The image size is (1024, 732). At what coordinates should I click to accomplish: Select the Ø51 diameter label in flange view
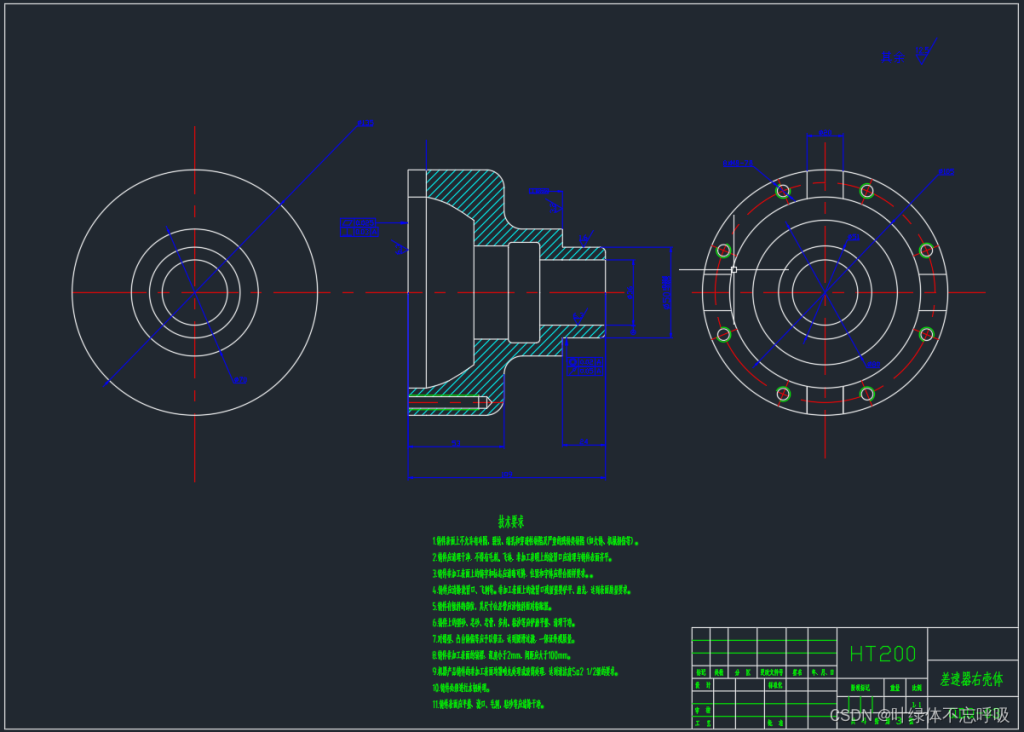[853, 238]
